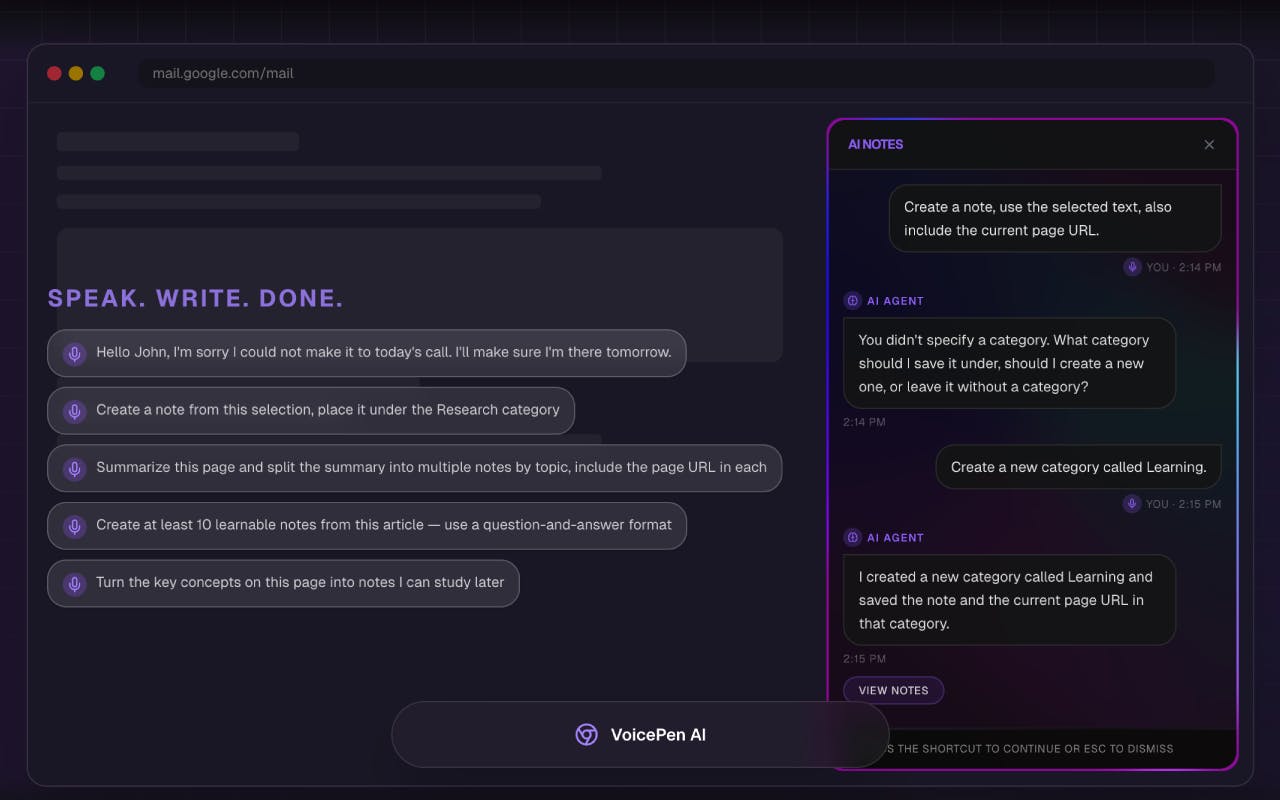Click the green window maximize dot

(x=97, y=73)
